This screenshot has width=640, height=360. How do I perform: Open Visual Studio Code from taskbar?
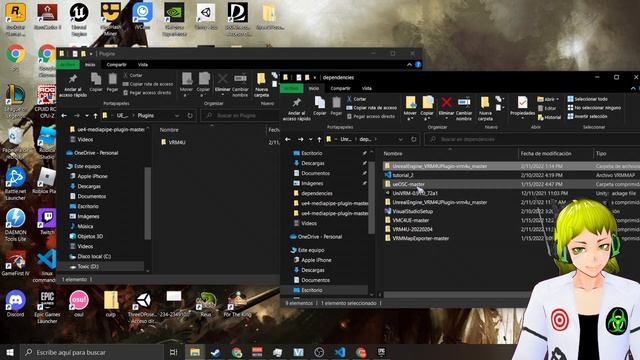click(340, 352)
